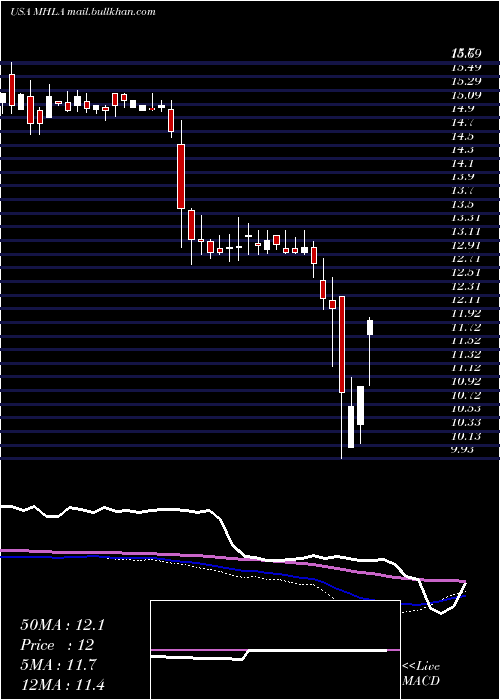
Task: Click the 15.49 price axis label
Action: [466, 67]
